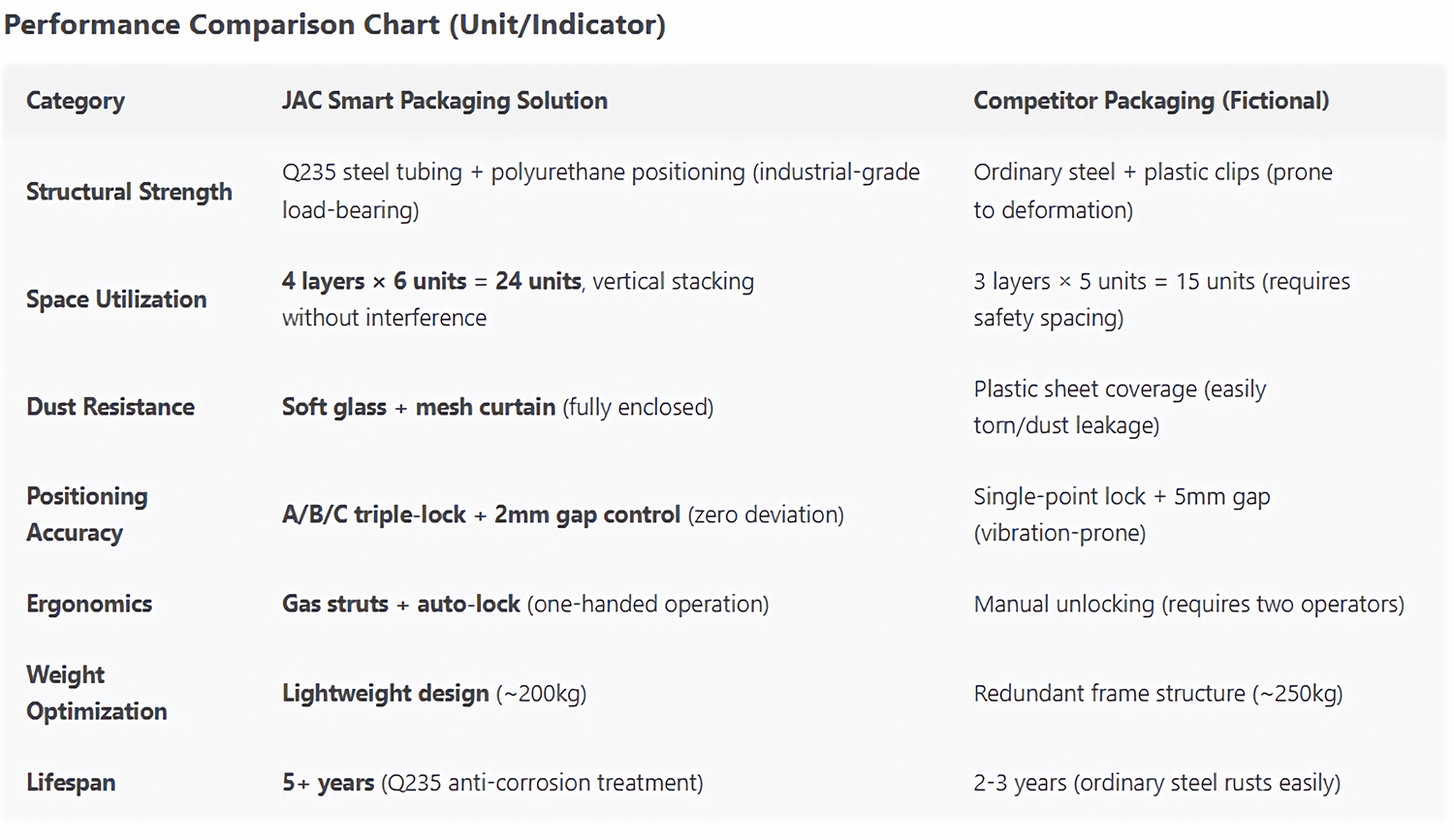Click A/B/C triple-lock text
The height and width of the screenshot is (840, 1454).
point(374,514)
